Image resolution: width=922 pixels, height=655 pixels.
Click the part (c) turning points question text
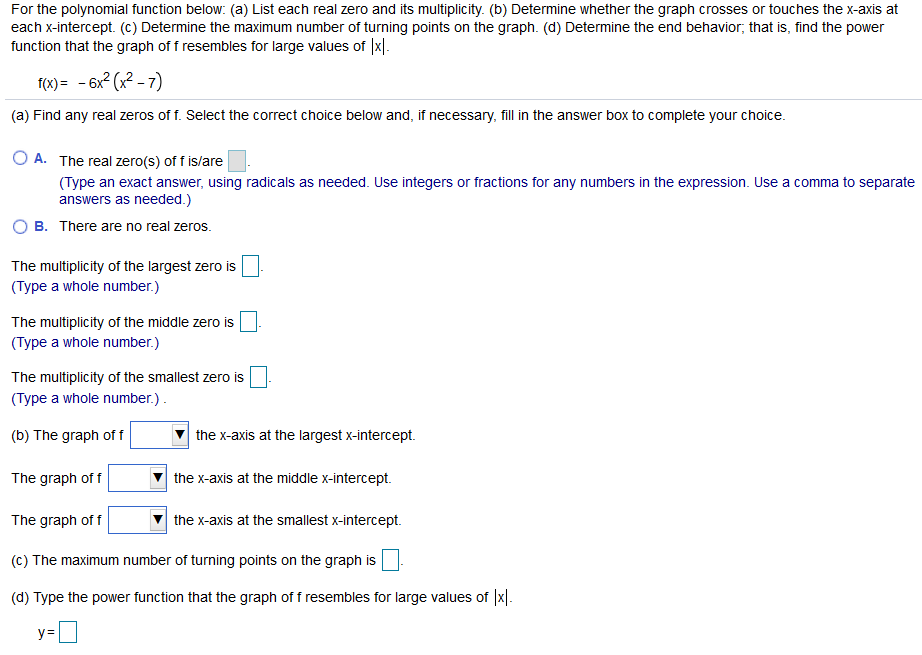click(x=190, y=559)
